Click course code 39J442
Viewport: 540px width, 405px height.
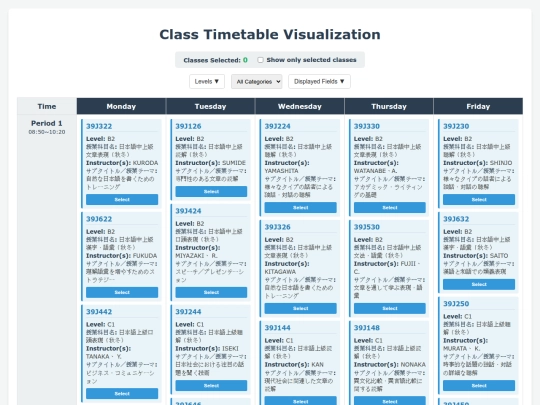[x=99, y=312]
